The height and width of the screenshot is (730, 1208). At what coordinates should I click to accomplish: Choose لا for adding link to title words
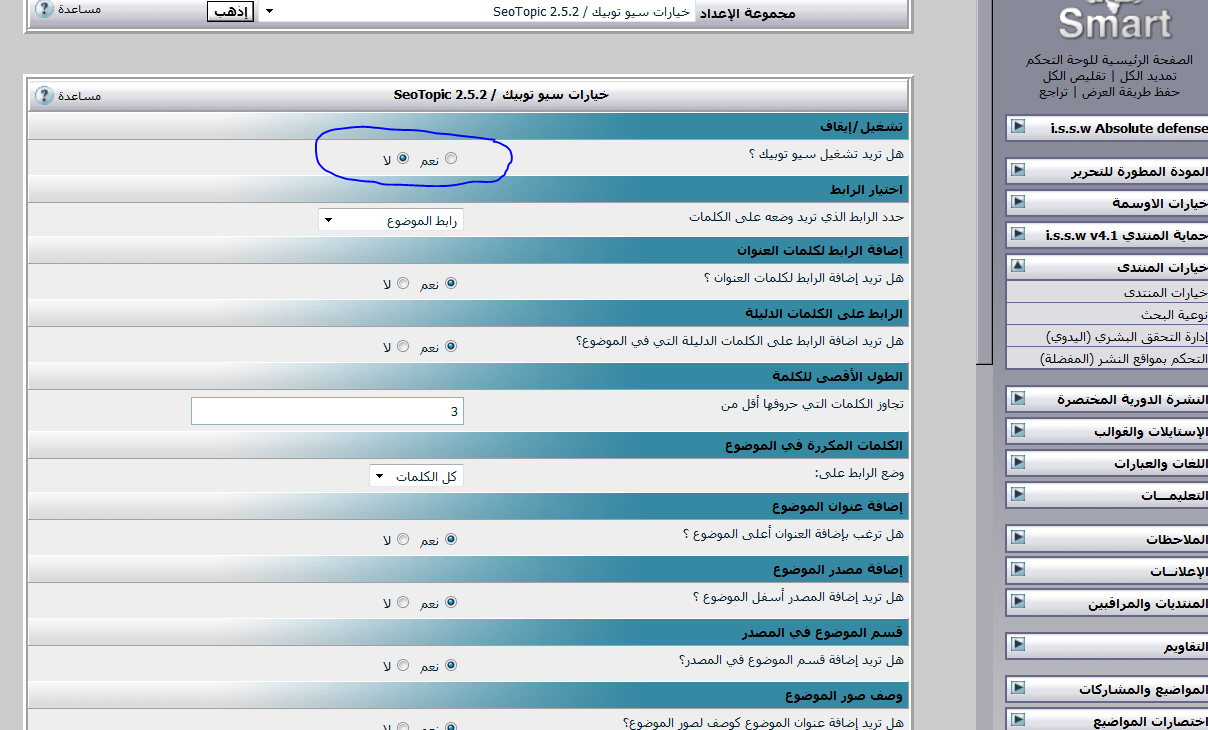[x=403, y=284]
